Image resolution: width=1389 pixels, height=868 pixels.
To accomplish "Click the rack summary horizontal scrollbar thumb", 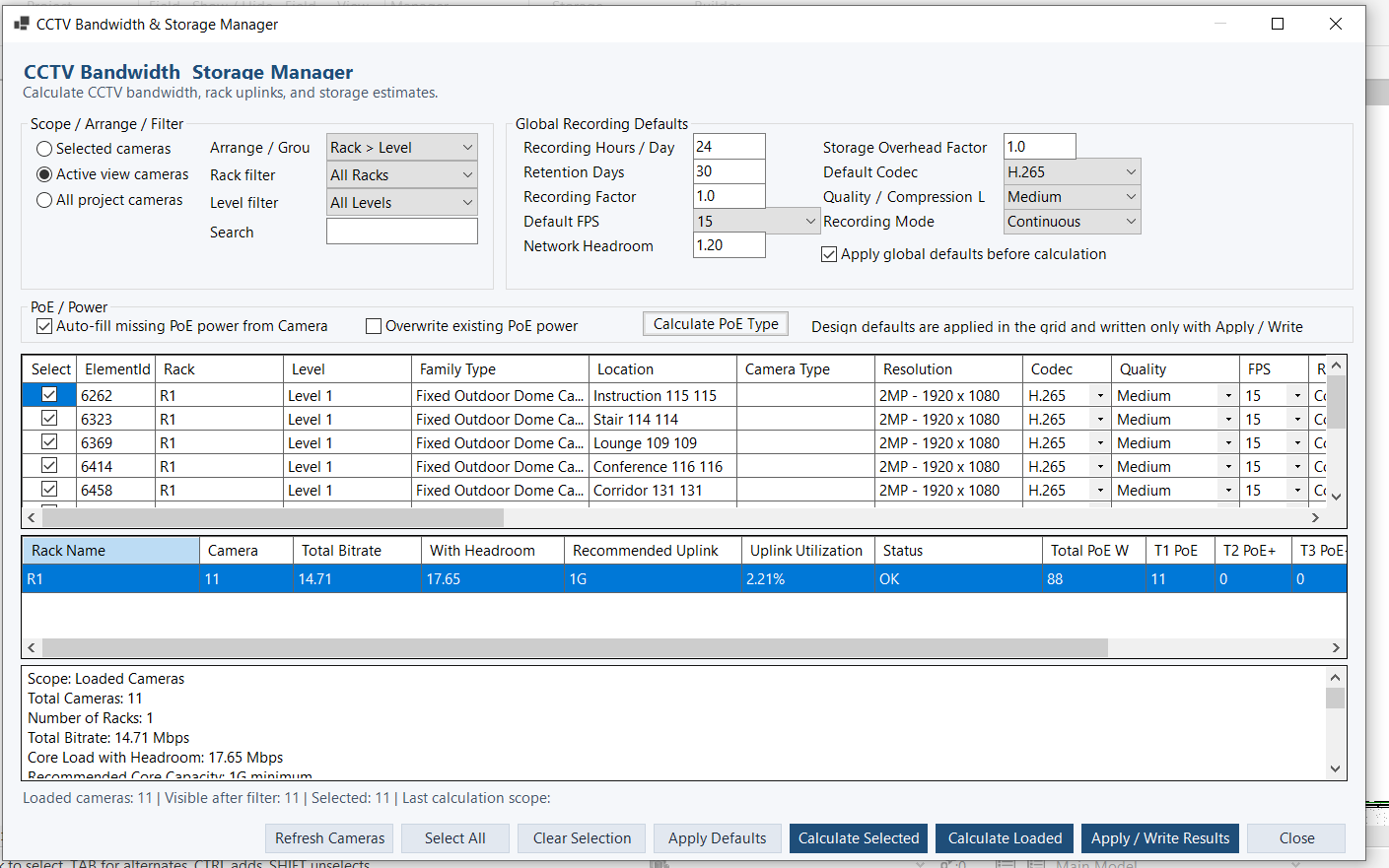I will tap(575, 647).
